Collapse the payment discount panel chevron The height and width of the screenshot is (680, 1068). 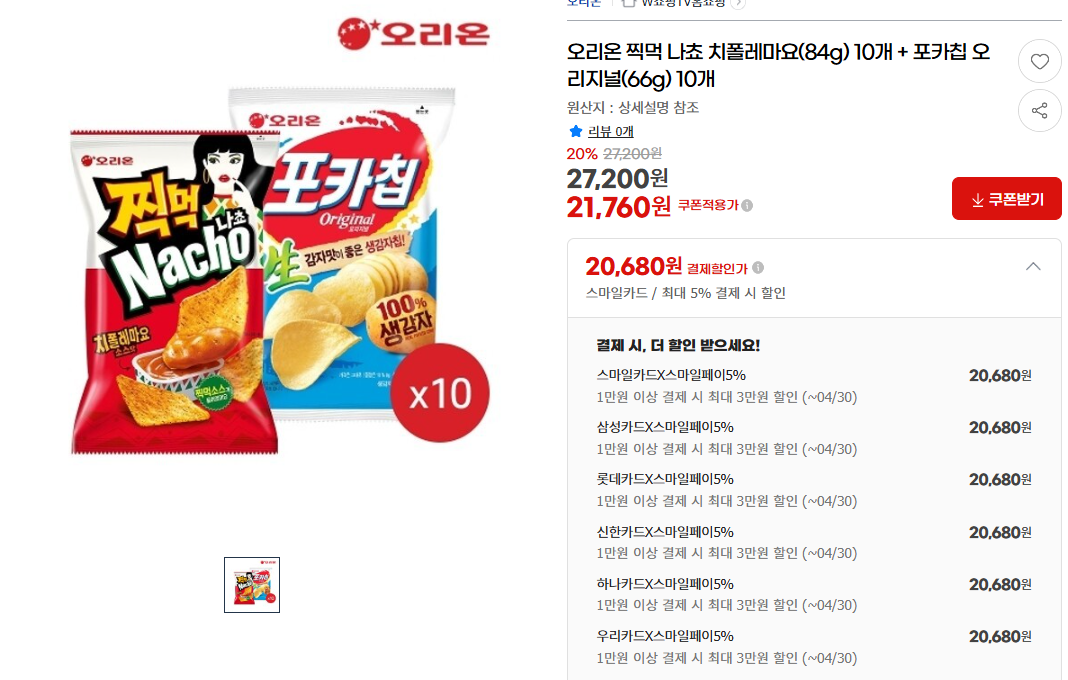click(x=1033, y=266)
